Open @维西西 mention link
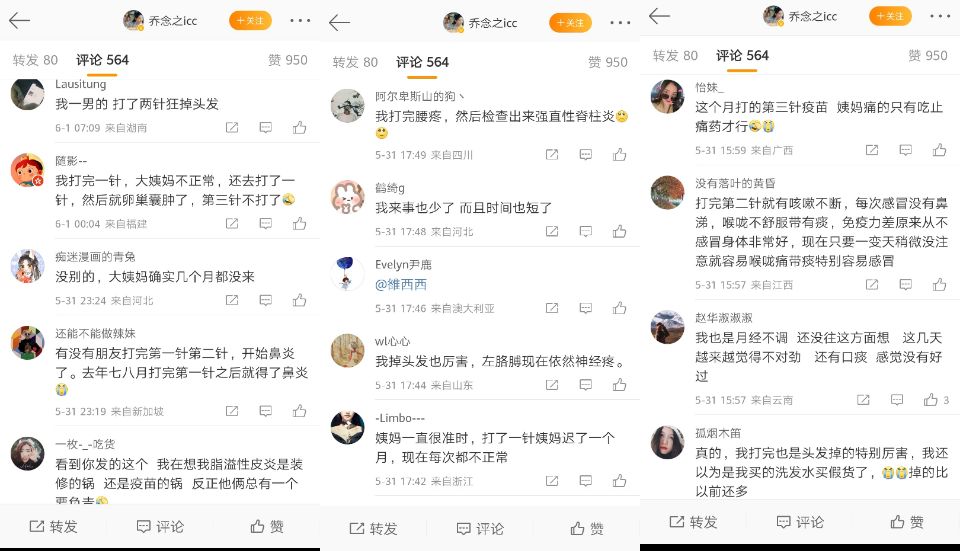 401,285
